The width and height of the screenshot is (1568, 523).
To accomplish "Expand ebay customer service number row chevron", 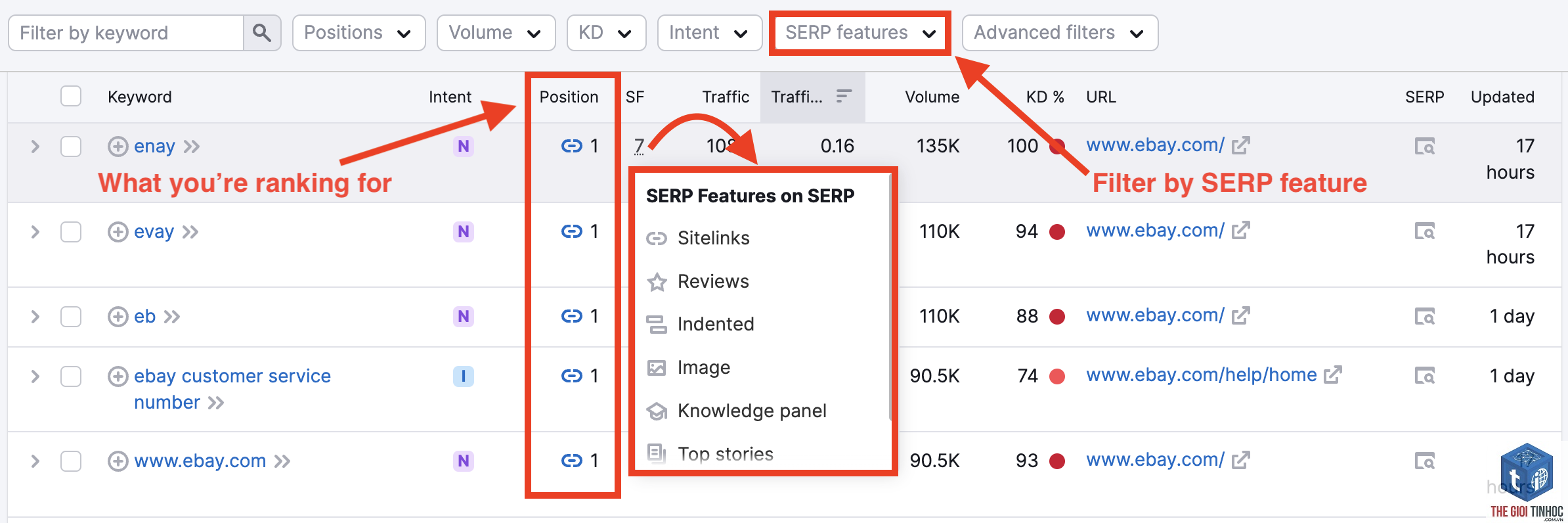I will coord(35,376).
